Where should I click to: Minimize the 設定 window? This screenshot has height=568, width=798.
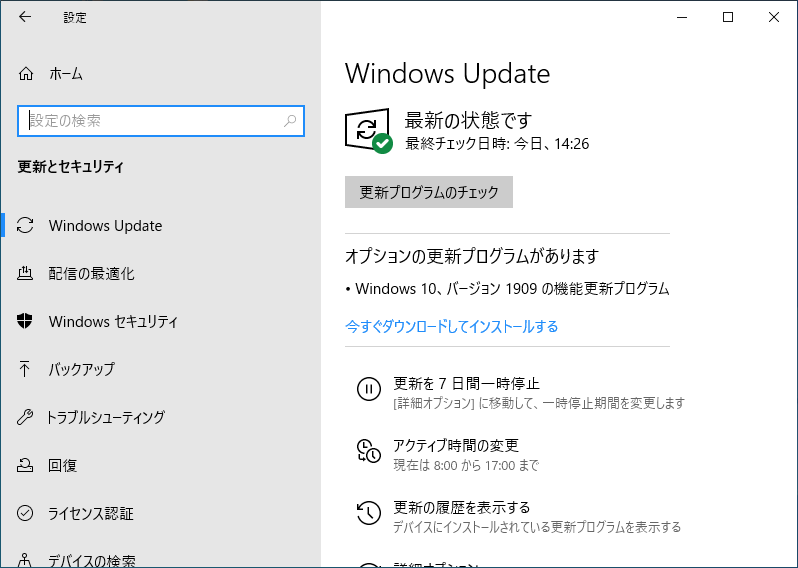tap(682, 17)
